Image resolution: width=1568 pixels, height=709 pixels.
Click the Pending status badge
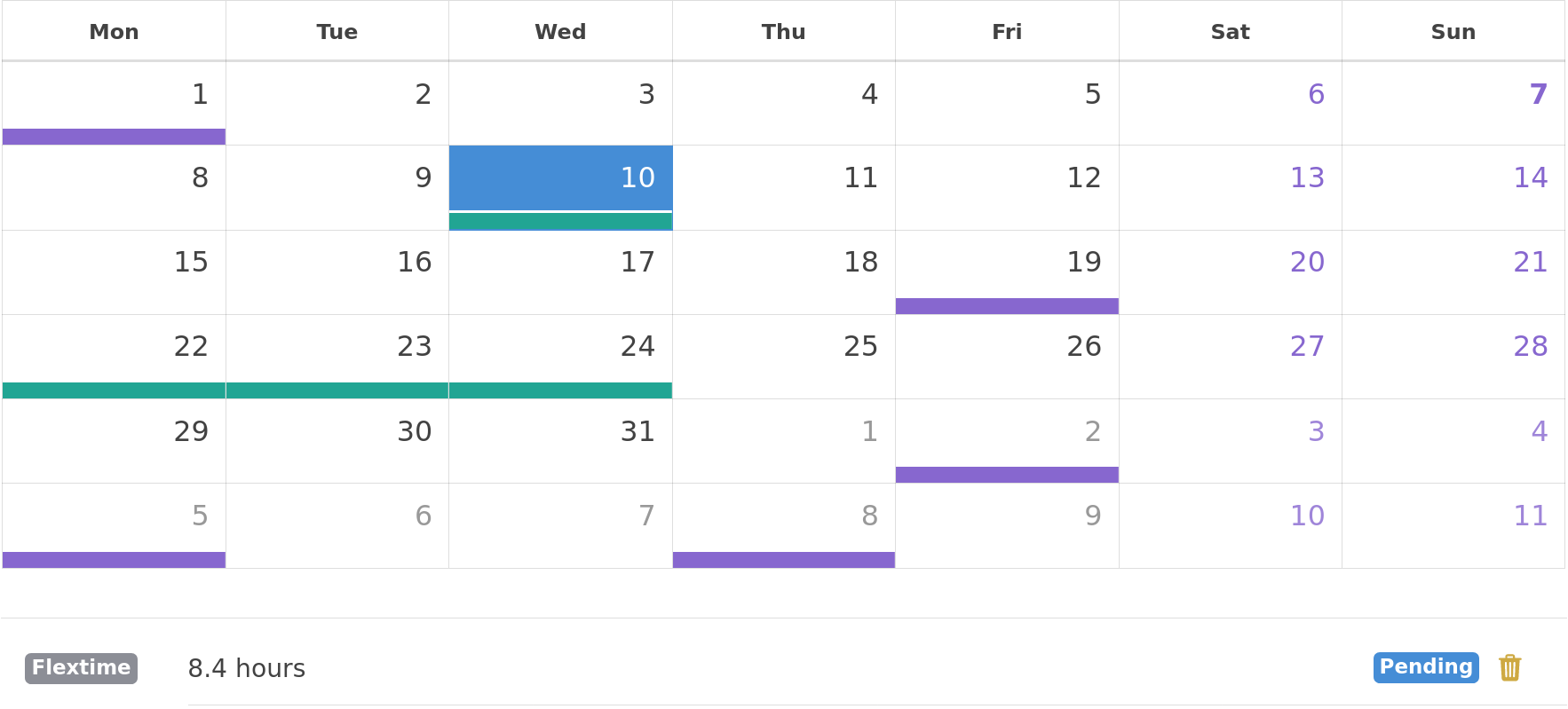(x=1426, y=667)
